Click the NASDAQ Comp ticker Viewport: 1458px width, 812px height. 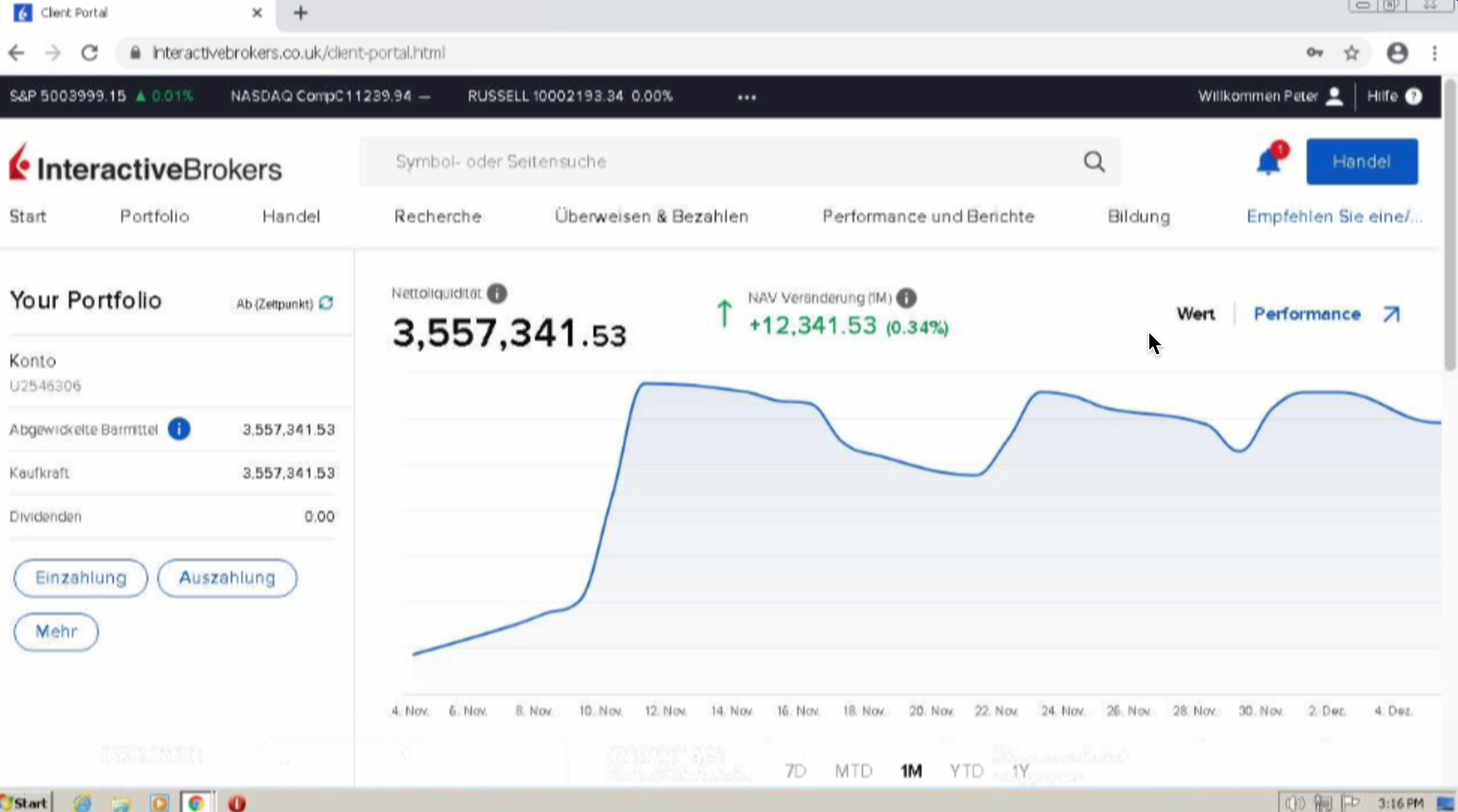330,97
